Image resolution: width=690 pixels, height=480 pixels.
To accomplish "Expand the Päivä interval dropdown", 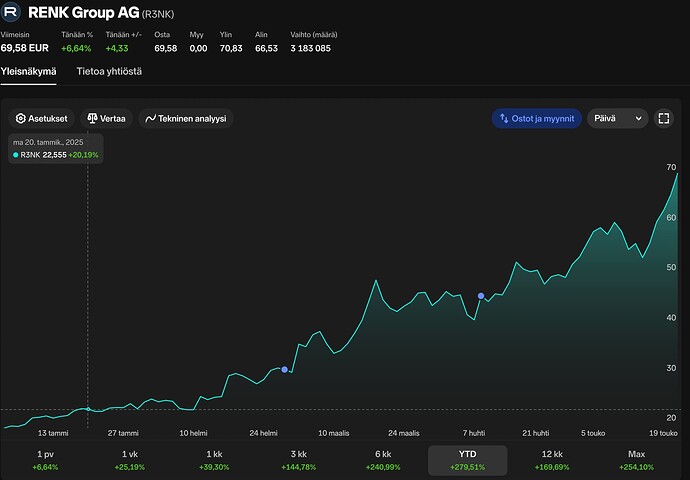I will (618, 118).
